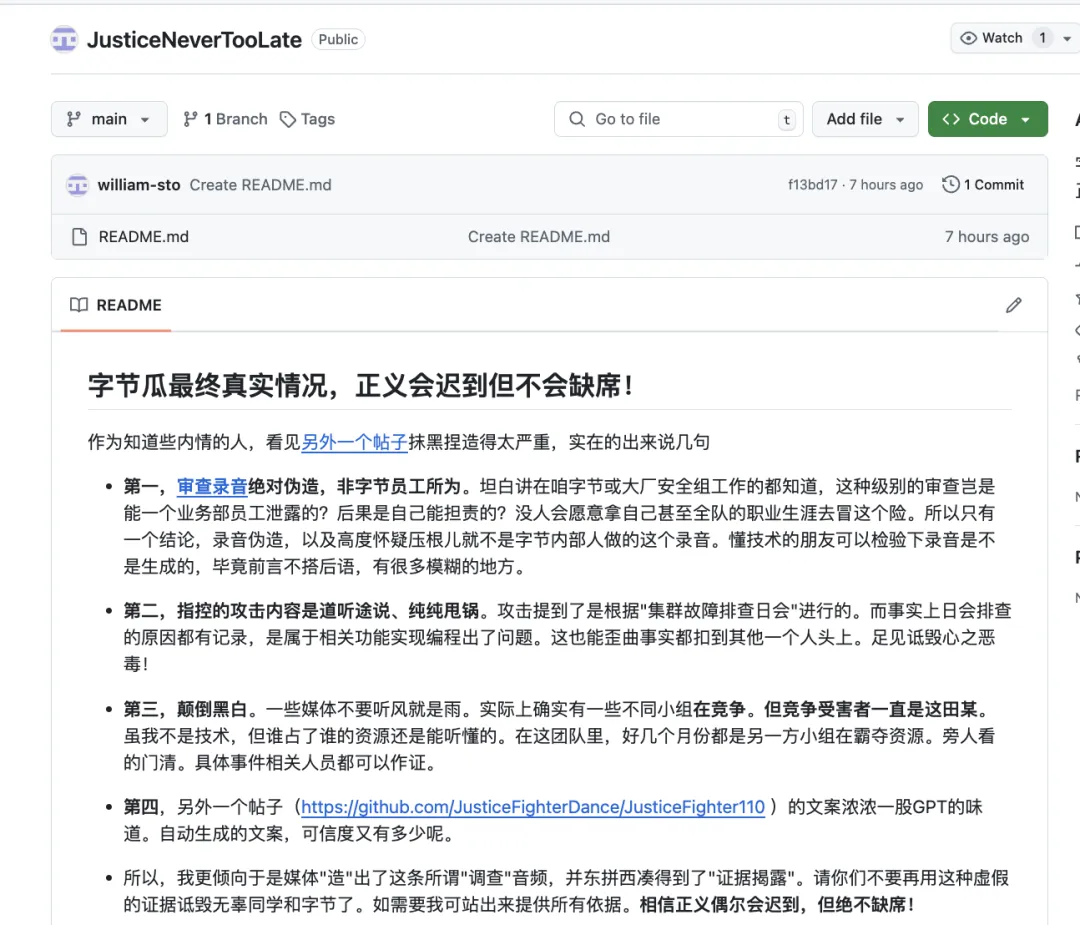Click the Watch count badge showing 1
This screenshot has height=925, width=1080.
coord(1043,38)
